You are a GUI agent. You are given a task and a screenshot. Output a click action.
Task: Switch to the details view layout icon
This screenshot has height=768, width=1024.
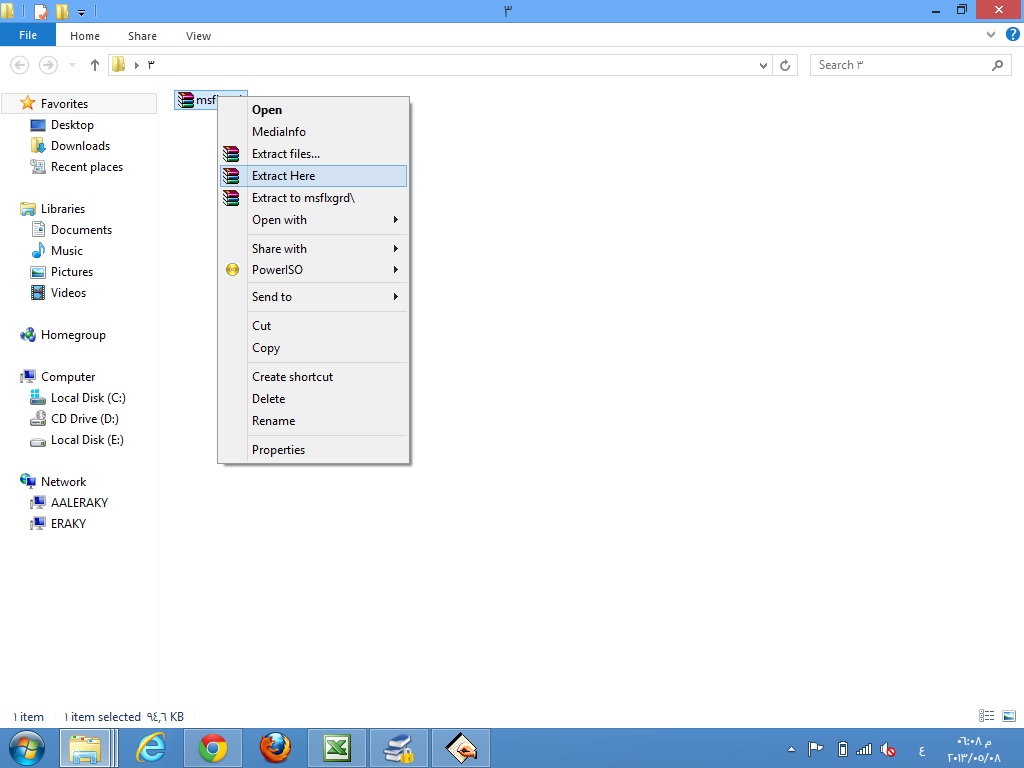pos(986,716)
